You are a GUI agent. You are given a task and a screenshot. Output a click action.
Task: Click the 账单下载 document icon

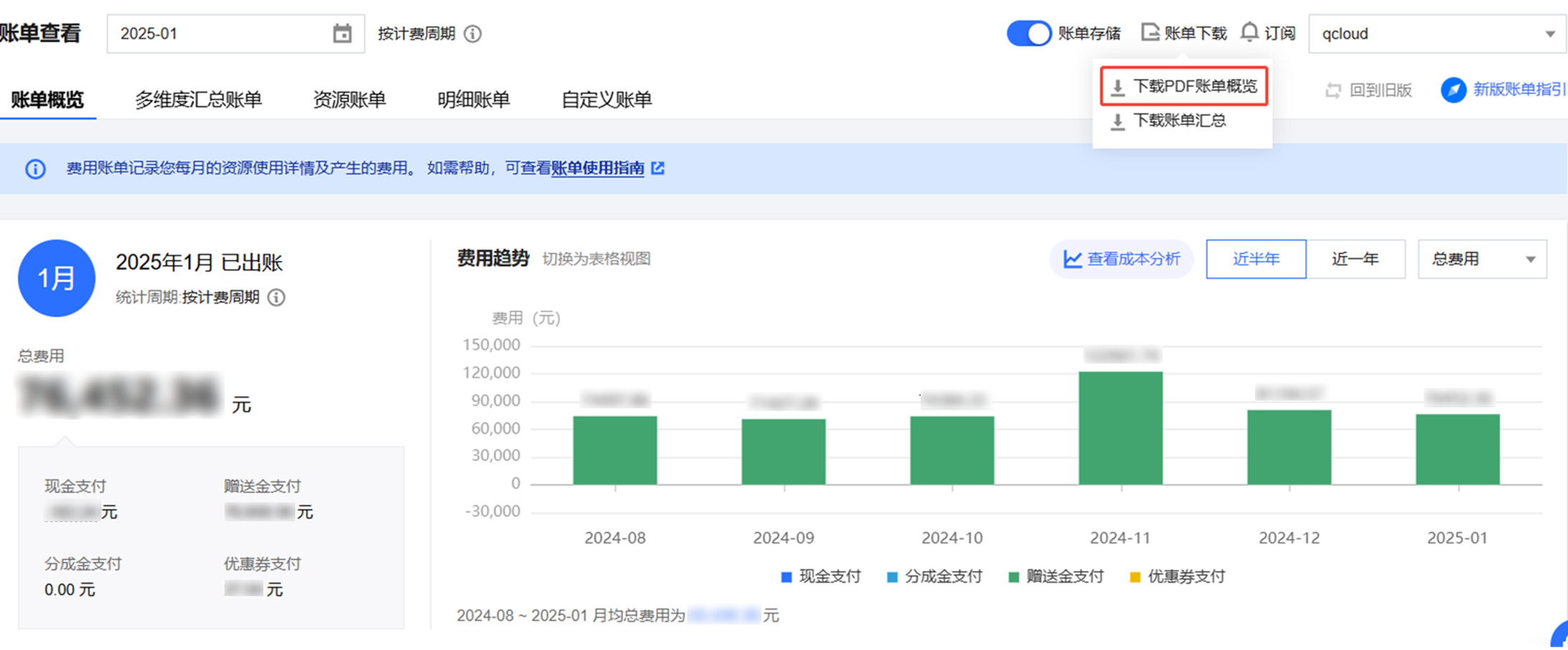(x=1149, y=32)
